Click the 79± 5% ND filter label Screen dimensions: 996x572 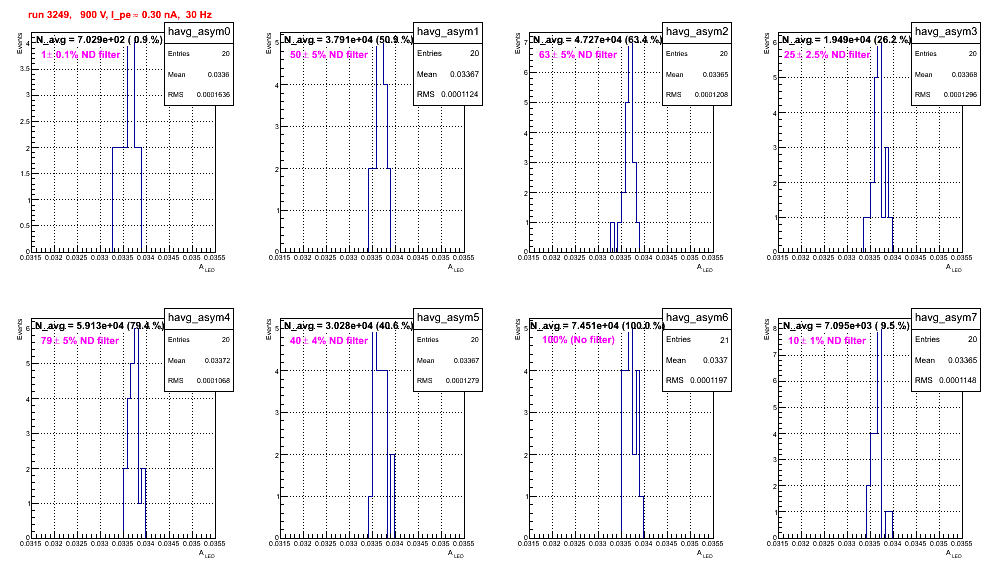click(80, 341)
